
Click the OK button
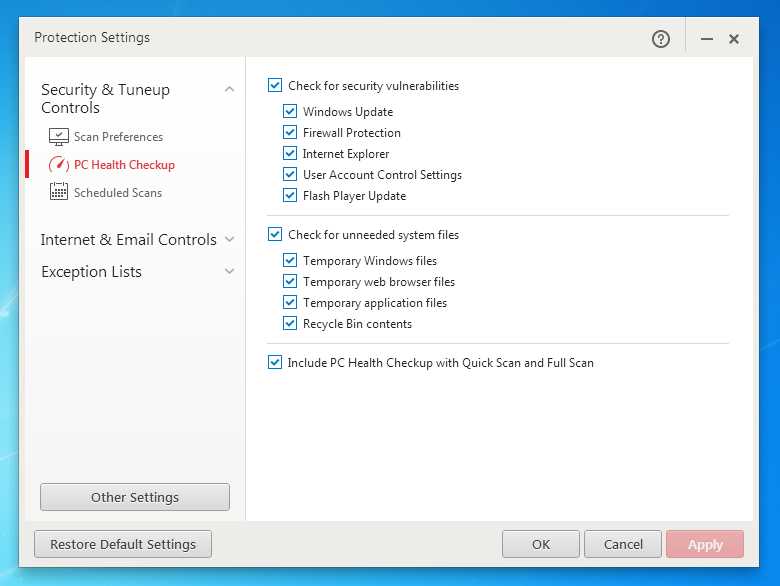tap(541, 544)
